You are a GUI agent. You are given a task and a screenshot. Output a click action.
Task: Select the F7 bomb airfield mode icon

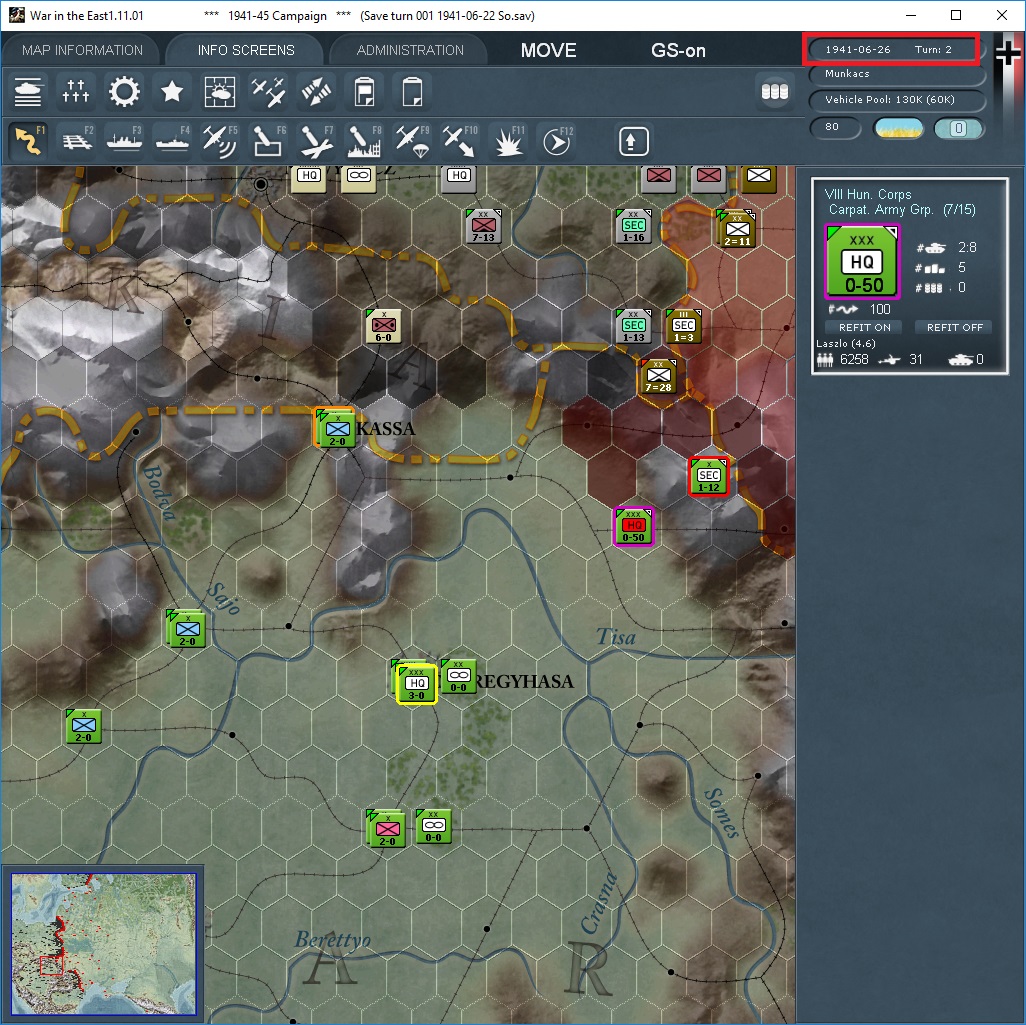pyautogui.click(x=316, y=141)
